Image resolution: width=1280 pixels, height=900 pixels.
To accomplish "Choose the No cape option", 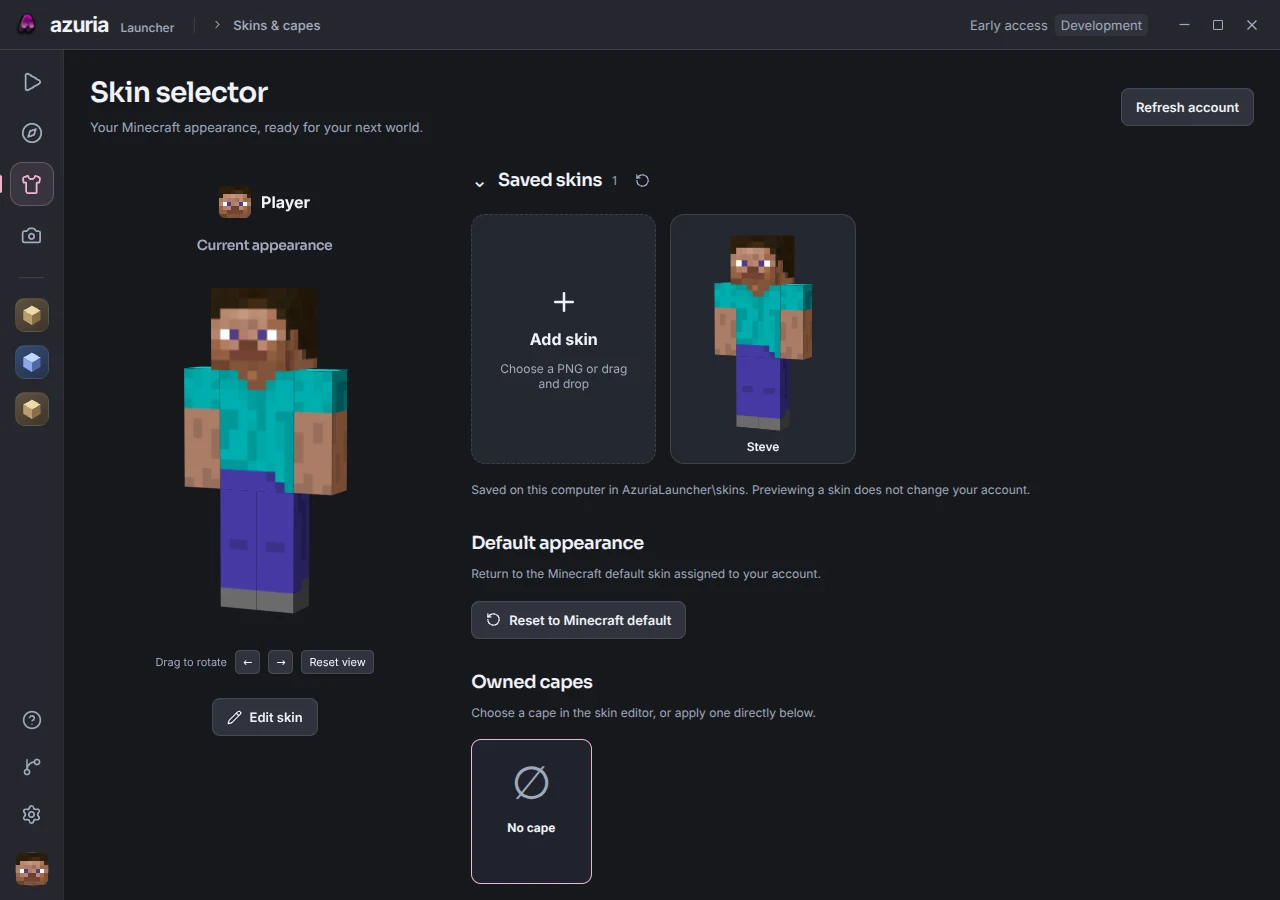I will [531, 811].
